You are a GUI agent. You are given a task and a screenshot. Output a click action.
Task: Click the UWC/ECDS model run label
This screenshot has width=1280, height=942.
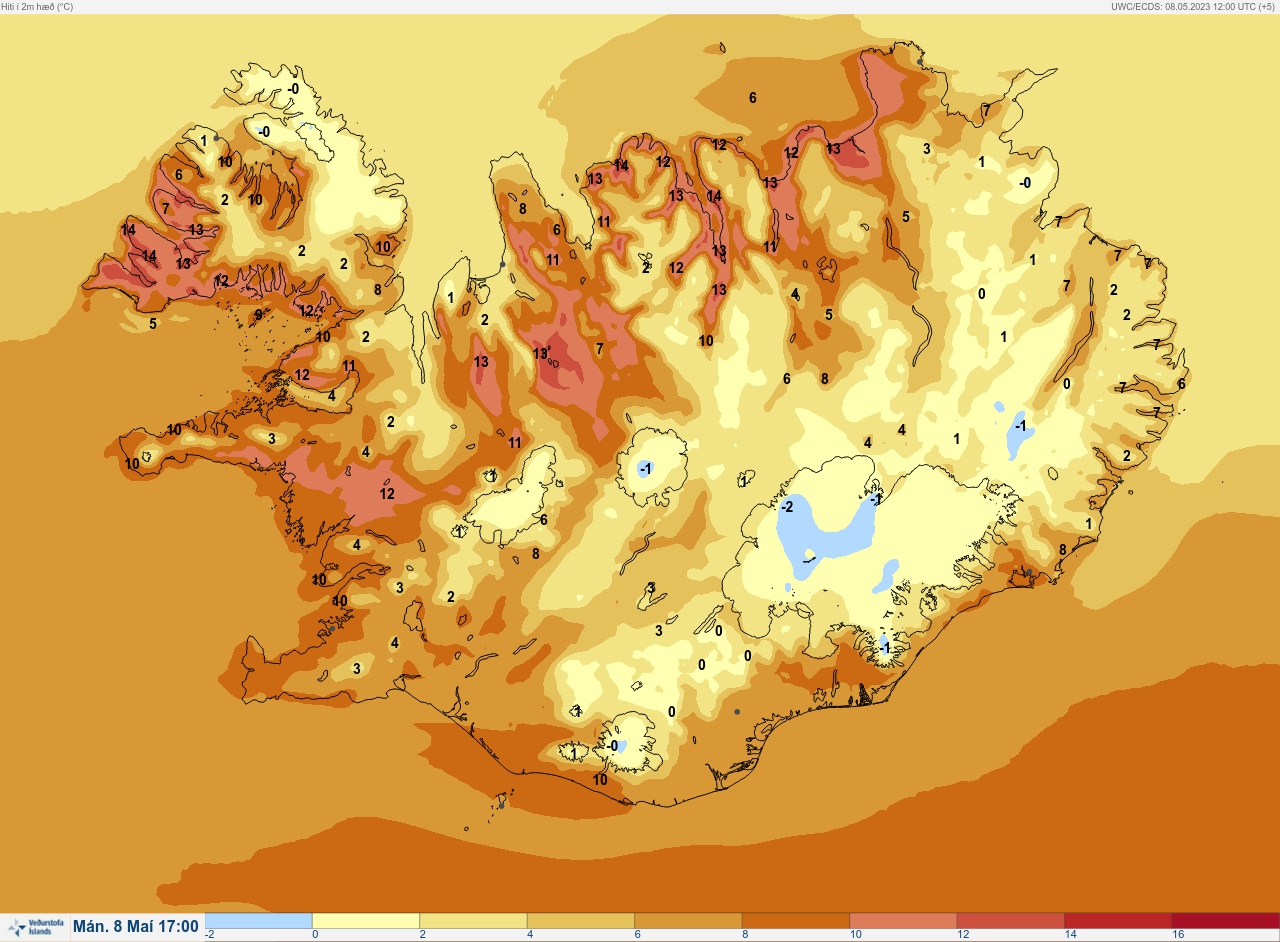(1194, 6)
